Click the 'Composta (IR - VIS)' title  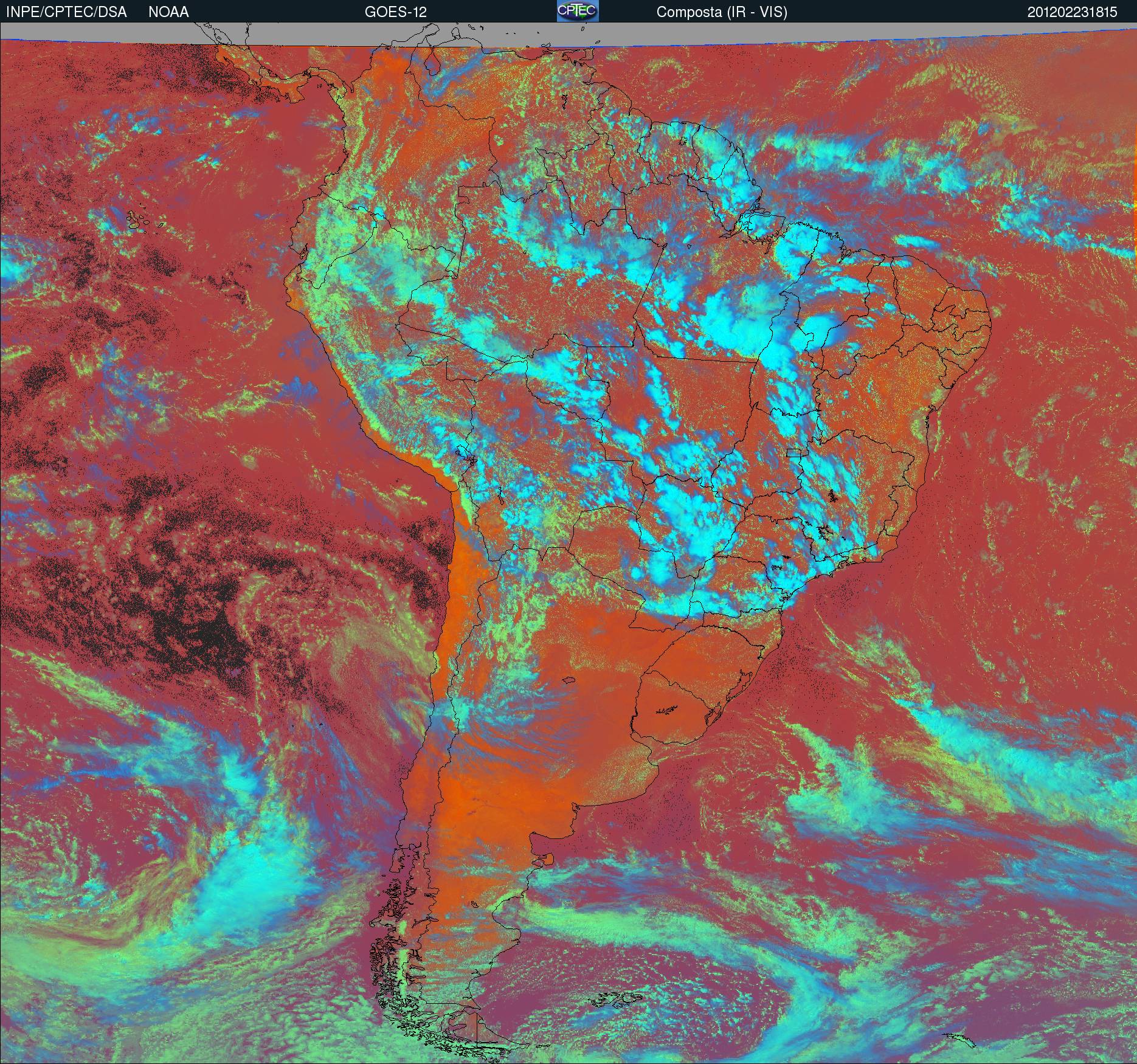722,12
